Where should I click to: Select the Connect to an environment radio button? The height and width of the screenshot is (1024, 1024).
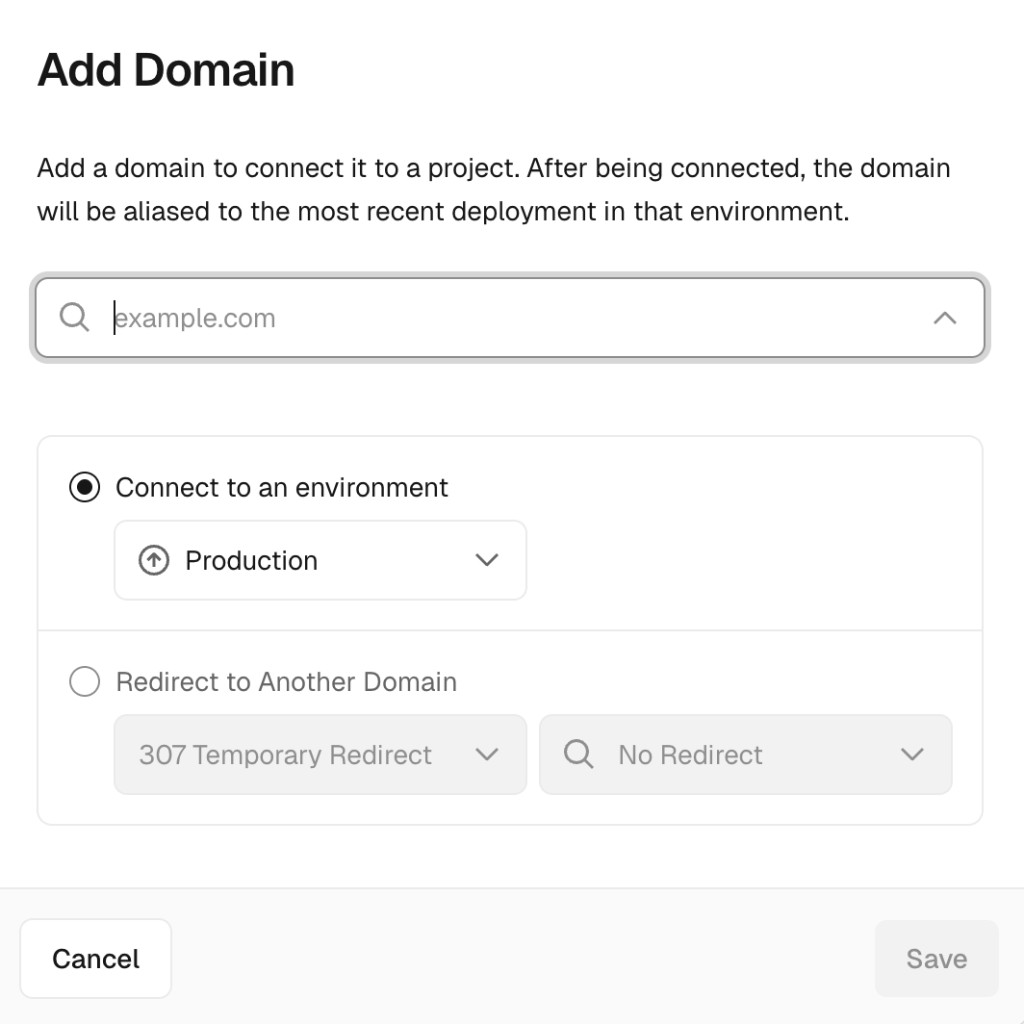pyautogui.click(x=85, y=488)
